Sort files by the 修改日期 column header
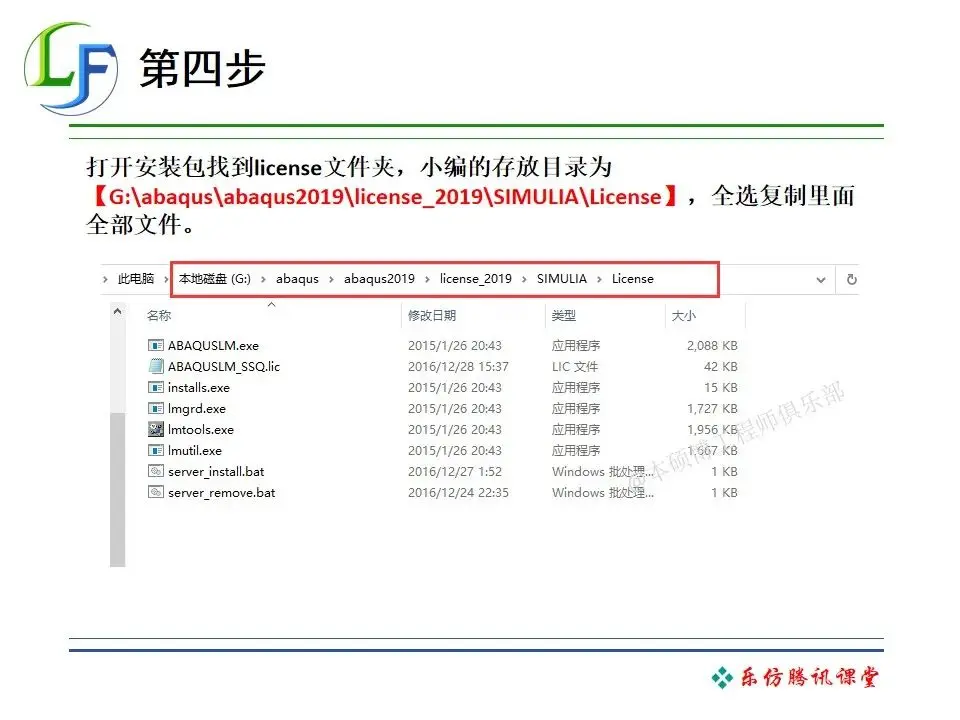The image size is (960, 720). pyautogui.click(x=432, y=316)
